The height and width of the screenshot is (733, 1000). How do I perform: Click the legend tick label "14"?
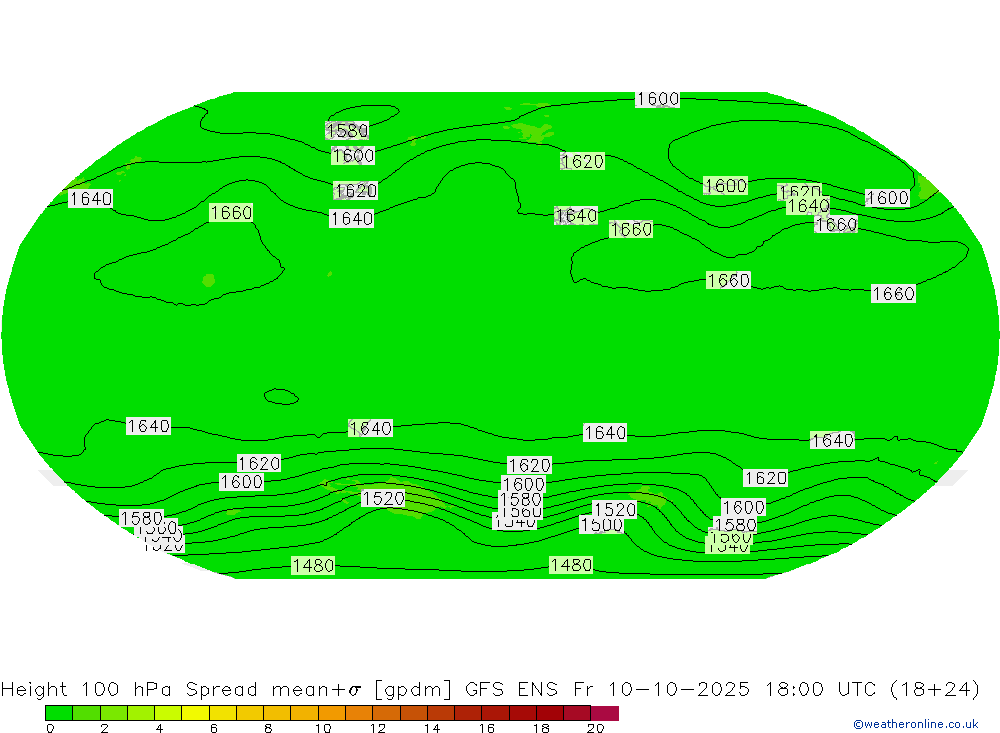tap(432, 728)
